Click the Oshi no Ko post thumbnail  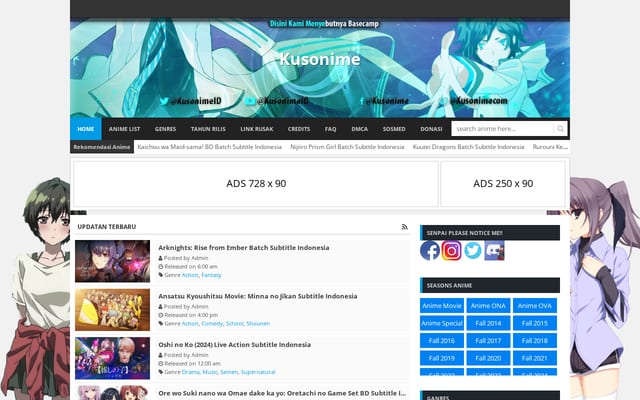coord(112,358)
